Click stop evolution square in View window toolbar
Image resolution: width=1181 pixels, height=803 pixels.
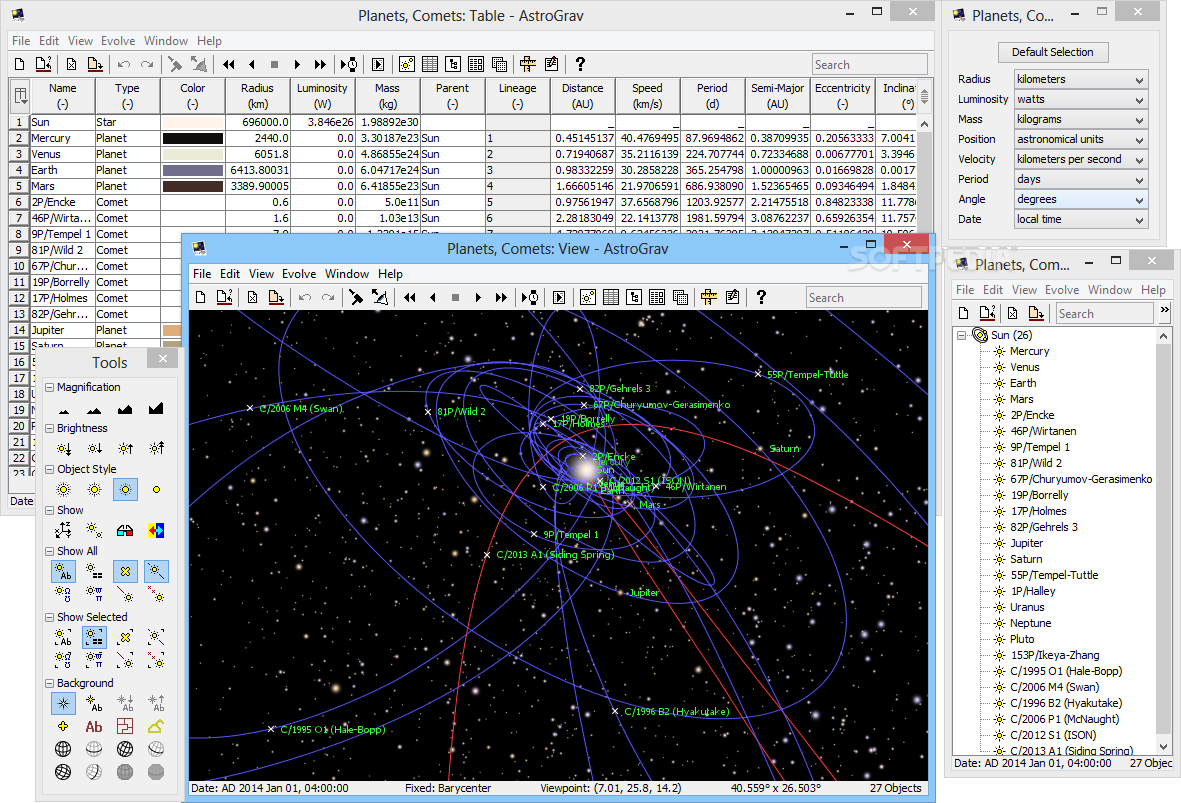[x=455, y=298]
